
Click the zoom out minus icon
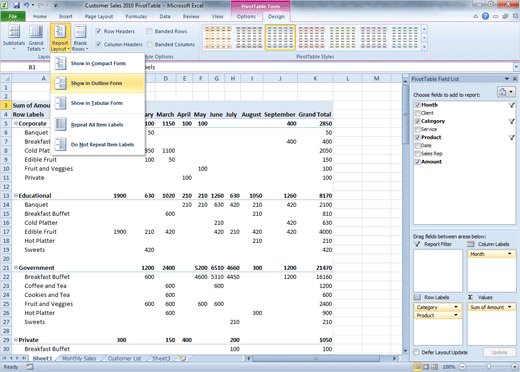462,367
